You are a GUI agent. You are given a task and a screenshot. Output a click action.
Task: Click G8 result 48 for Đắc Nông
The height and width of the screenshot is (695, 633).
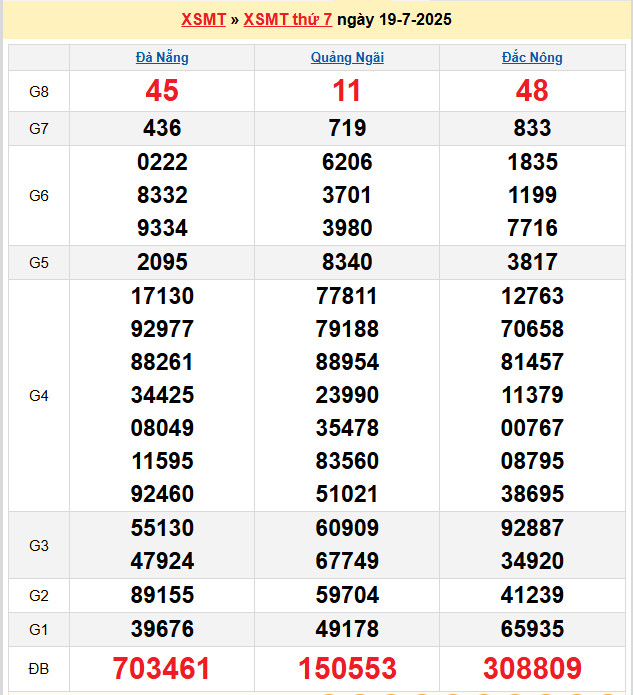click(x=532, y=91)
